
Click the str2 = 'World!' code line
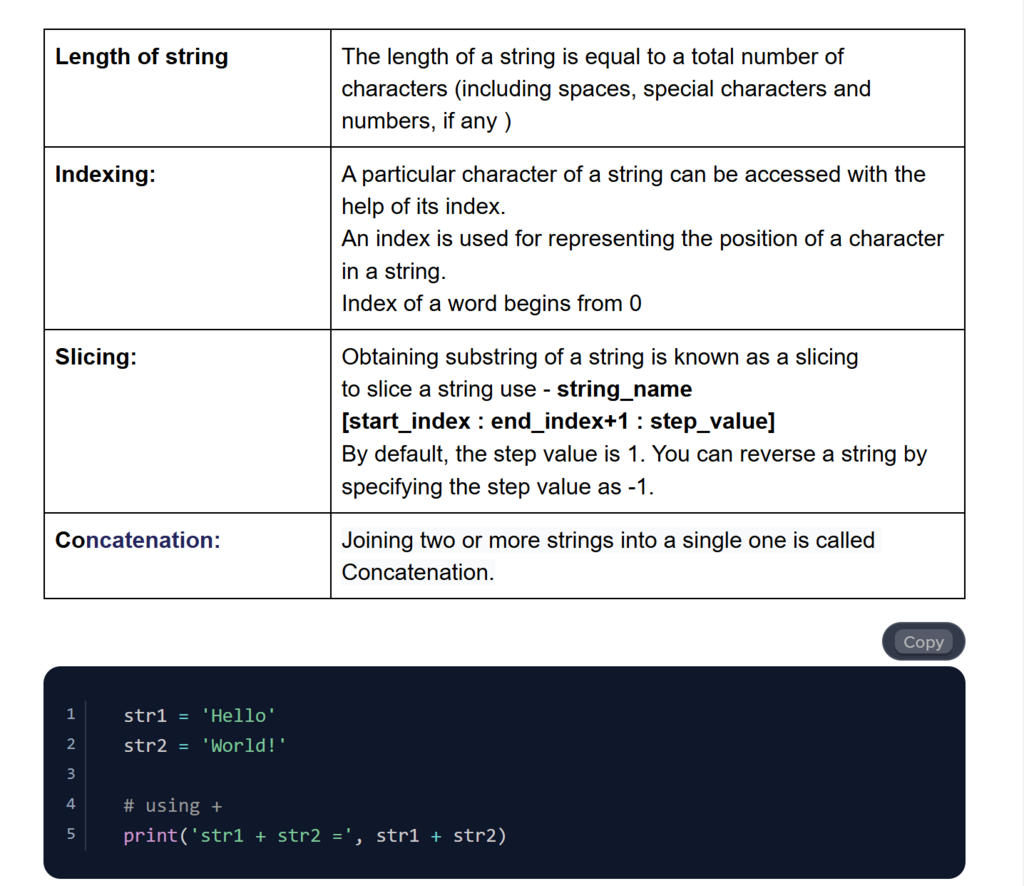tap(205, 745)
